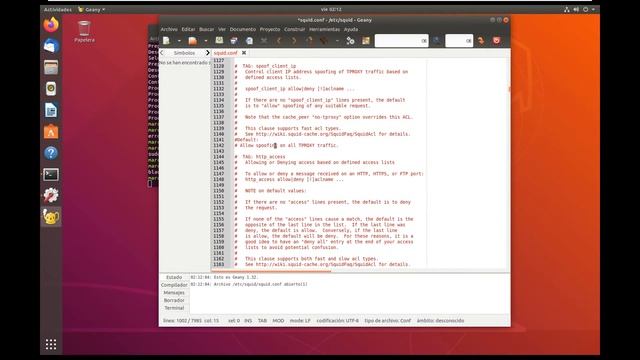Switch to the Borrador message tab
This screenshot has height=360, width=640.
pyautogui.click(x=174, y=300)
